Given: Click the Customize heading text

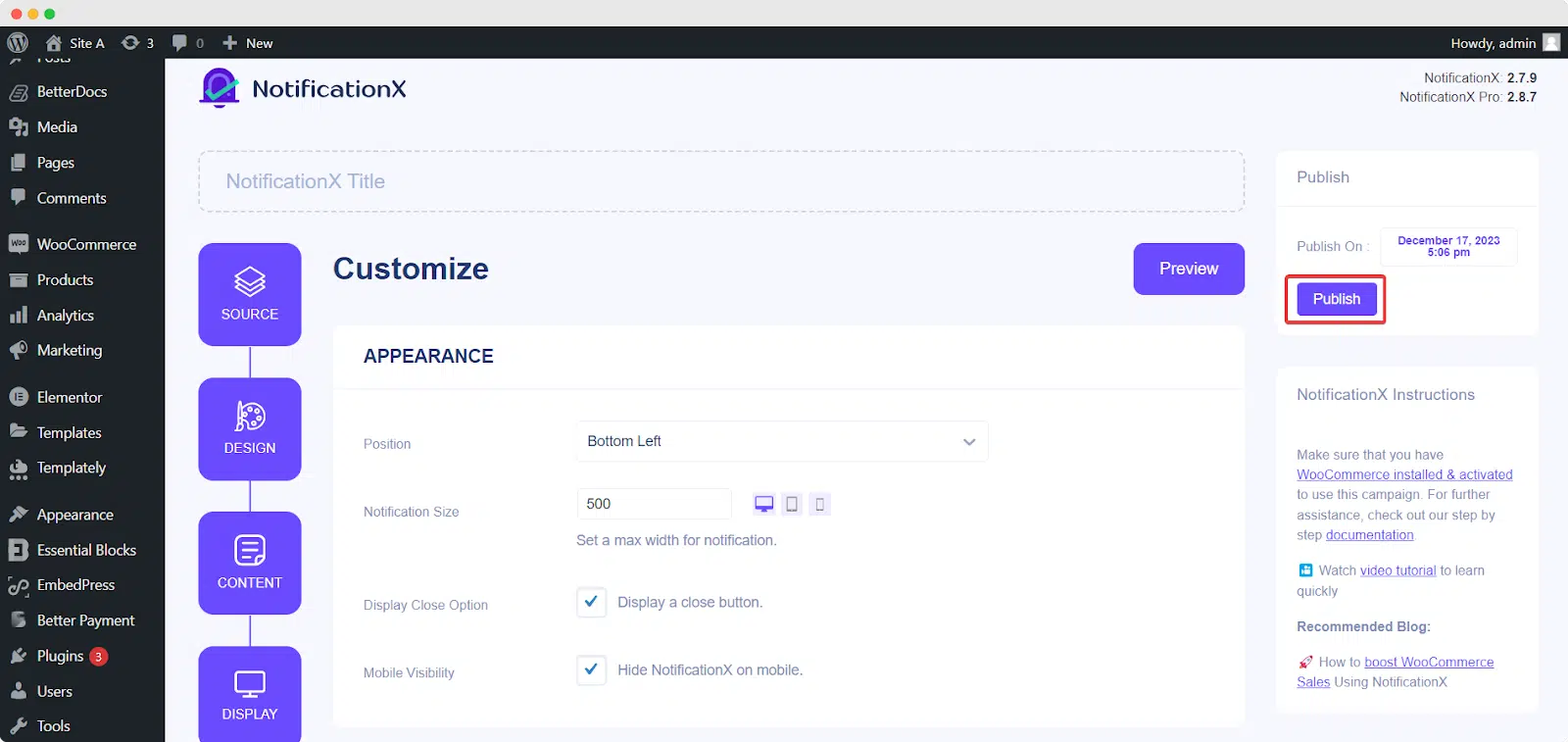Looking at the screenshot, I should (x=411, y=269).
